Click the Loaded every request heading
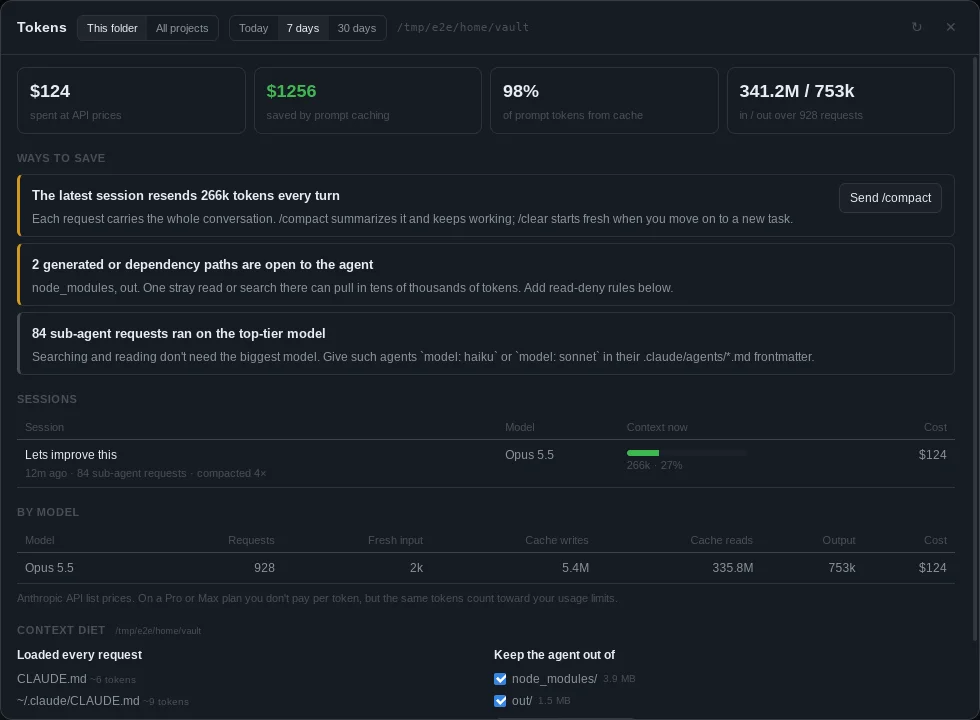The height and width of the screenshot is (720, 980). click(79, 654)
